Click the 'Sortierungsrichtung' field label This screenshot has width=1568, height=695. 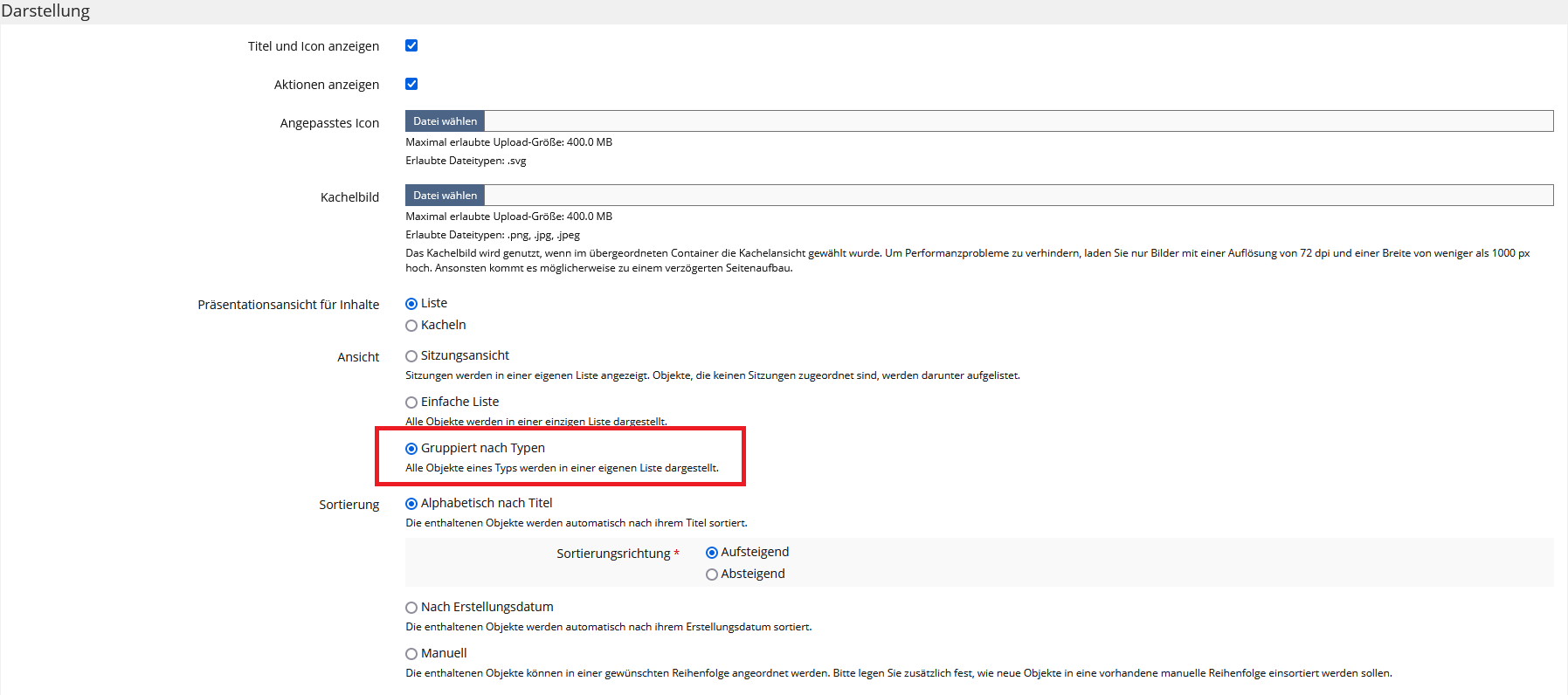(x=613, y=554)
